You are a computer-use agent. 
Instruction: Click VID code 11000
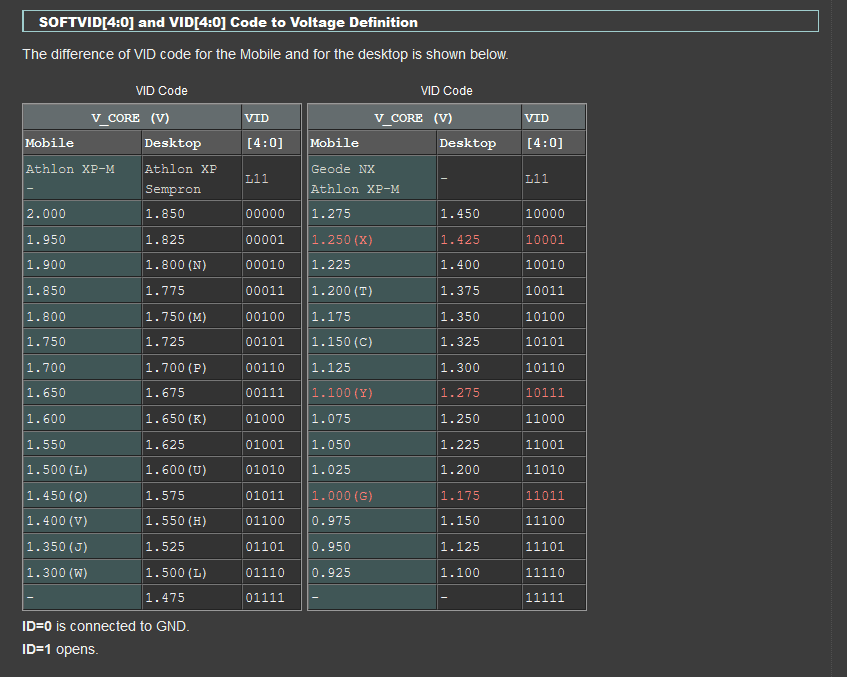(x=545, y=419)
